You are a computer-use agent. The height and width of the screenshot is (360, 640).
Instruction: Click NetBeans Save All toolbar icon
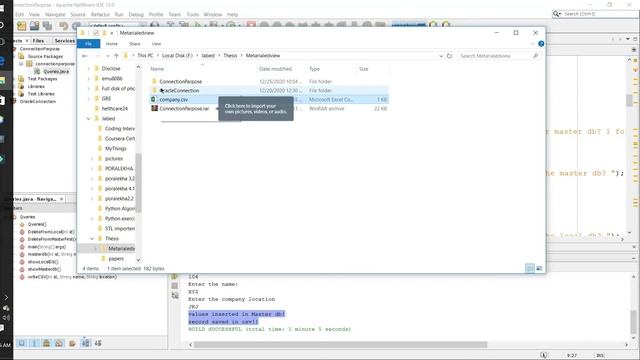point(47,26)
